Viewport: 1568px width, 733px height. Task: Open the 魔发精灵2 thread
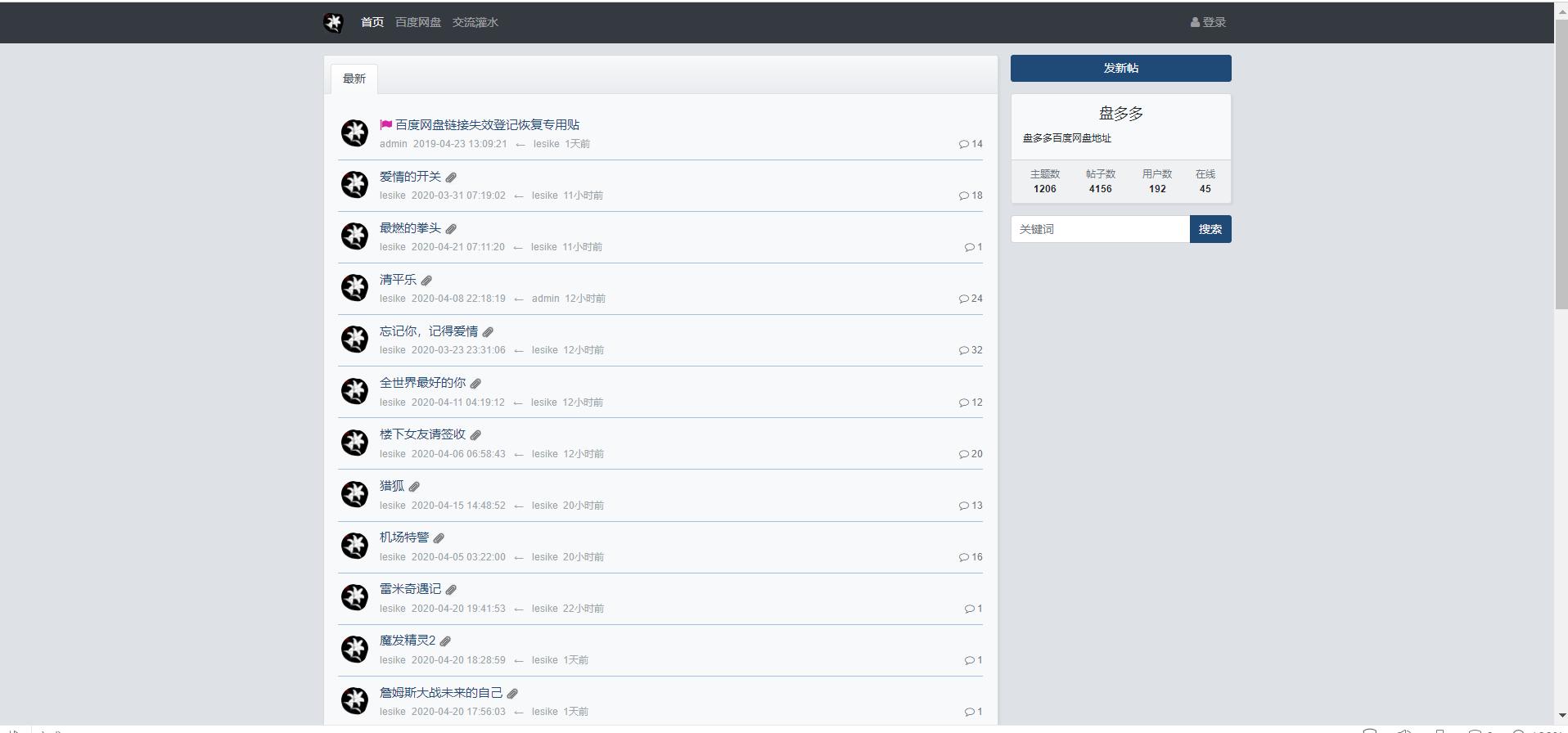tap(408, 641)
